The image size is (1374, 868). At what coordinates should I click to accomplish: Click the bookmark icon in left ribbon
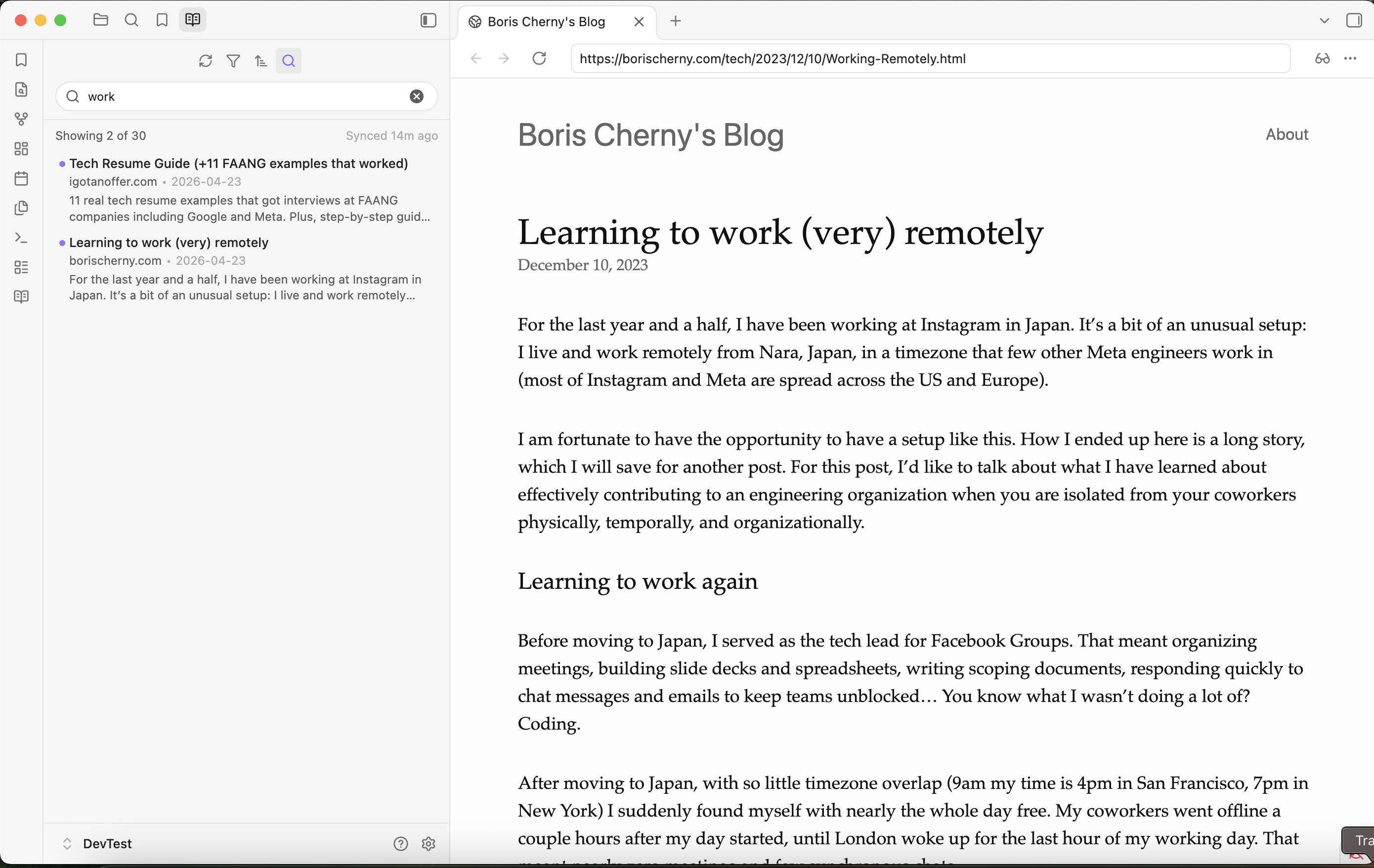pyautogui.click(x=21, y=60)
